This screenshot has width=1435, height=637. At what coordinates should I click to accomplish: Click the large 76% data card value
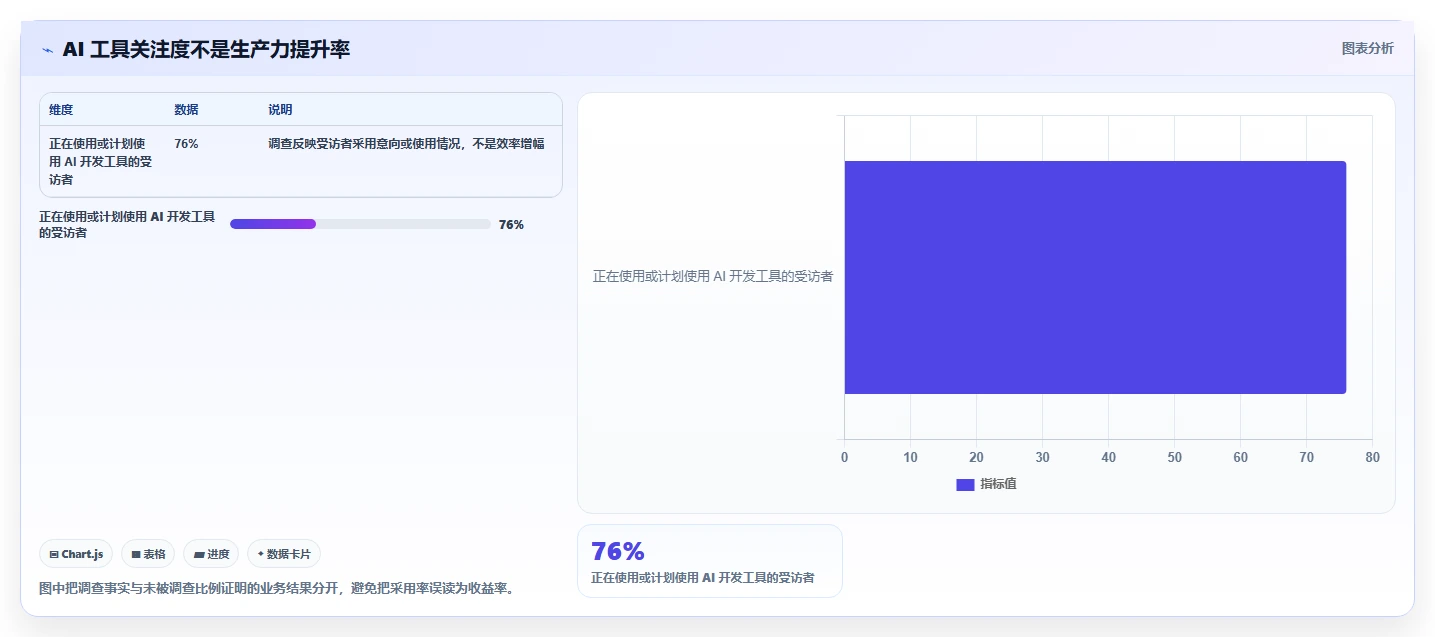(x=618, y=551)
